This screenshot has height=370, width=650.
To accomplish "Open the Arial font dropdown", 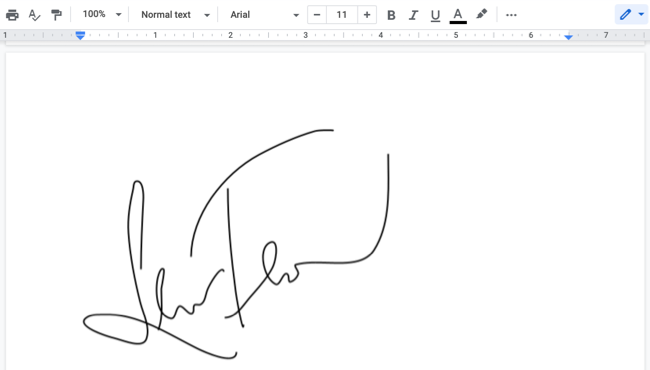I will tap(264, 15).
